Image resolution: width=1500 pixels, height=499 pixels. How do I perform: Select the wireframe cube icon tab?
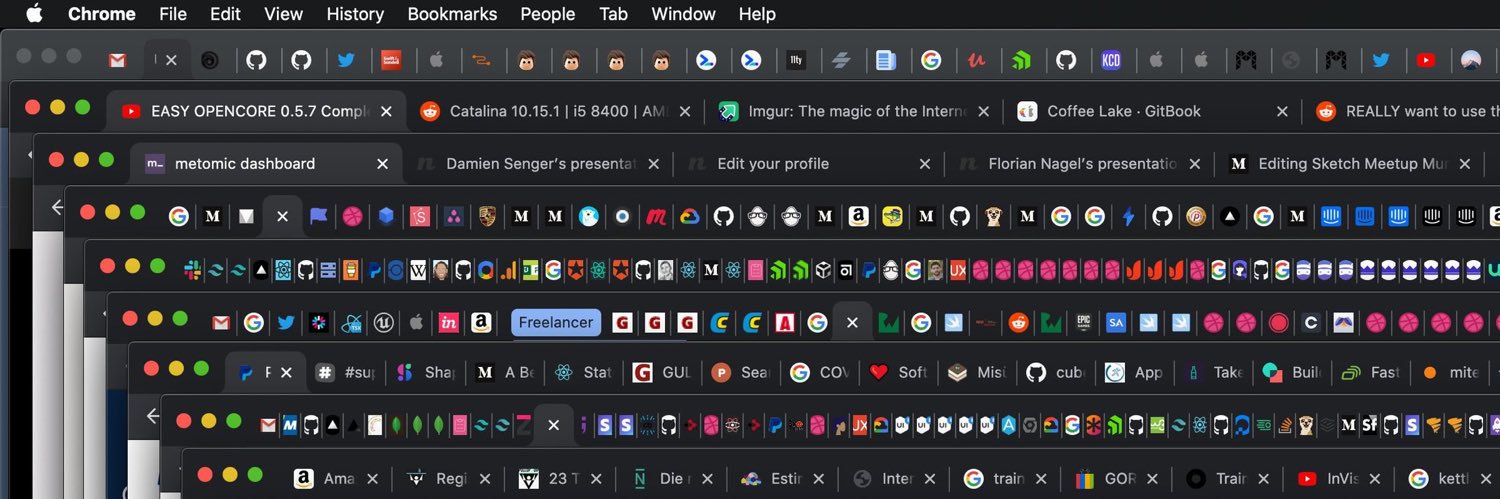pos(823,269)
